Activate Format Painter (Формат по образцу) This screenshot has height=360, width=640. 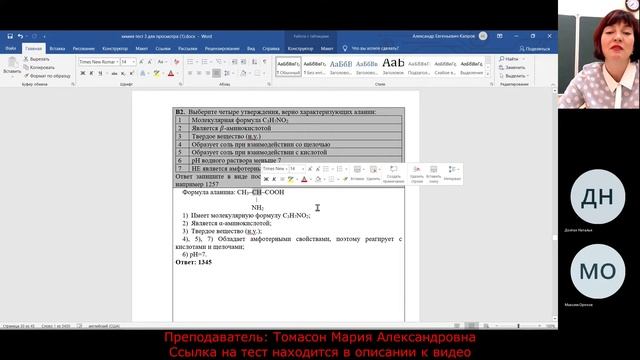47,76
